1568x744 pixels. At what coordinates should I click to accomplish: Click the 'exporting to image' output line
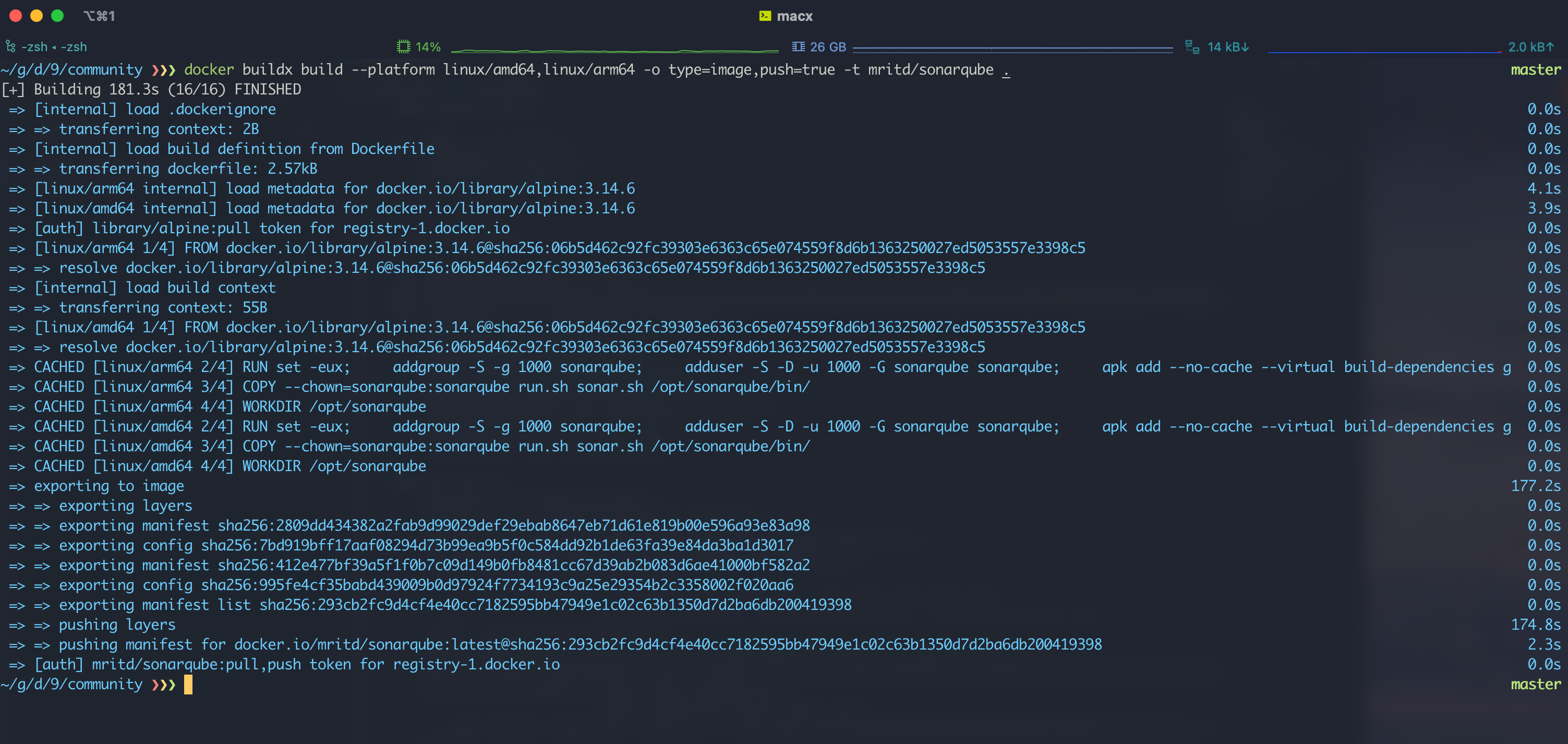coord(108,486)
